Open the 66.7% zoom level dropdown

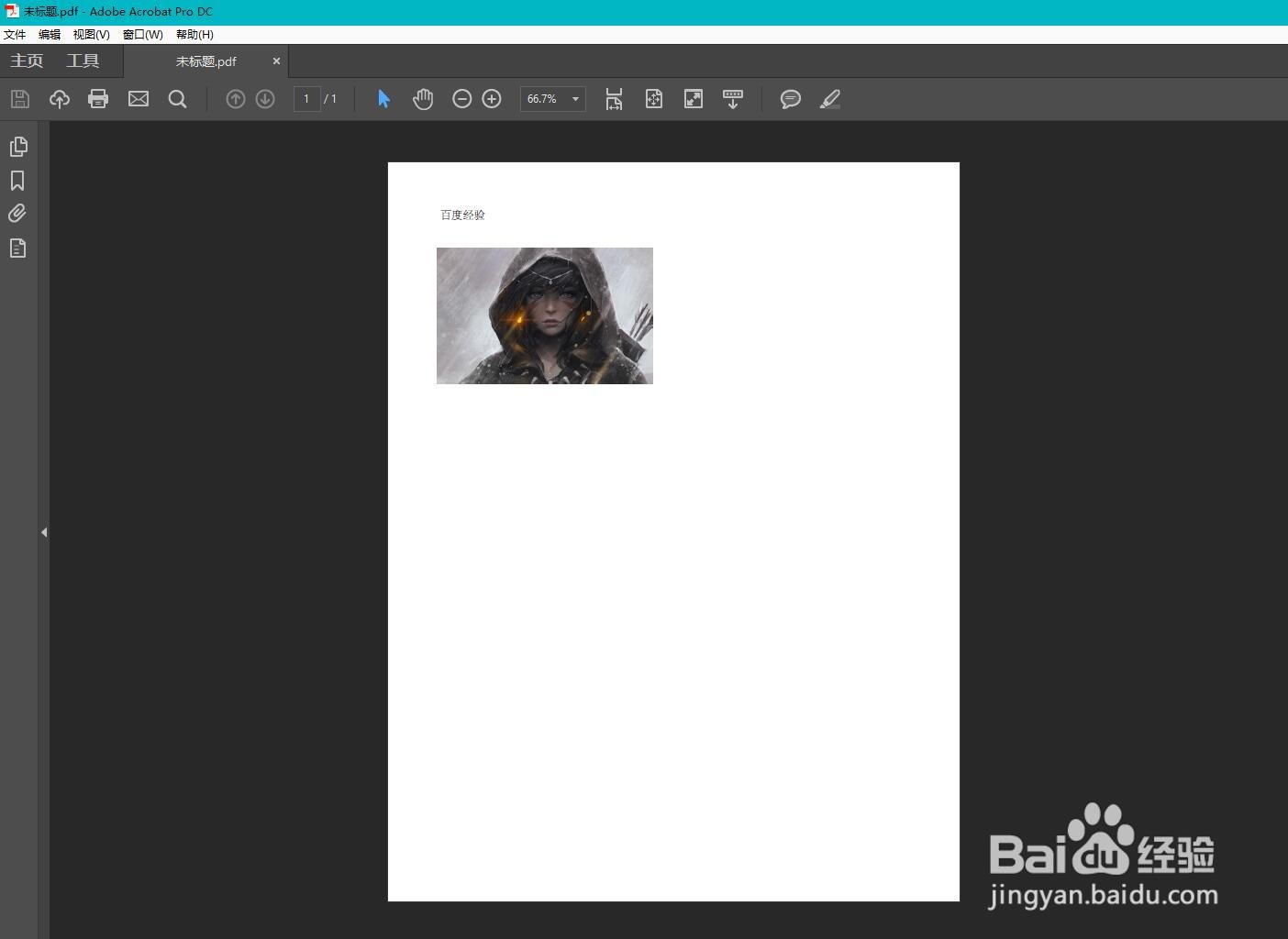click(x=553, y=99)
